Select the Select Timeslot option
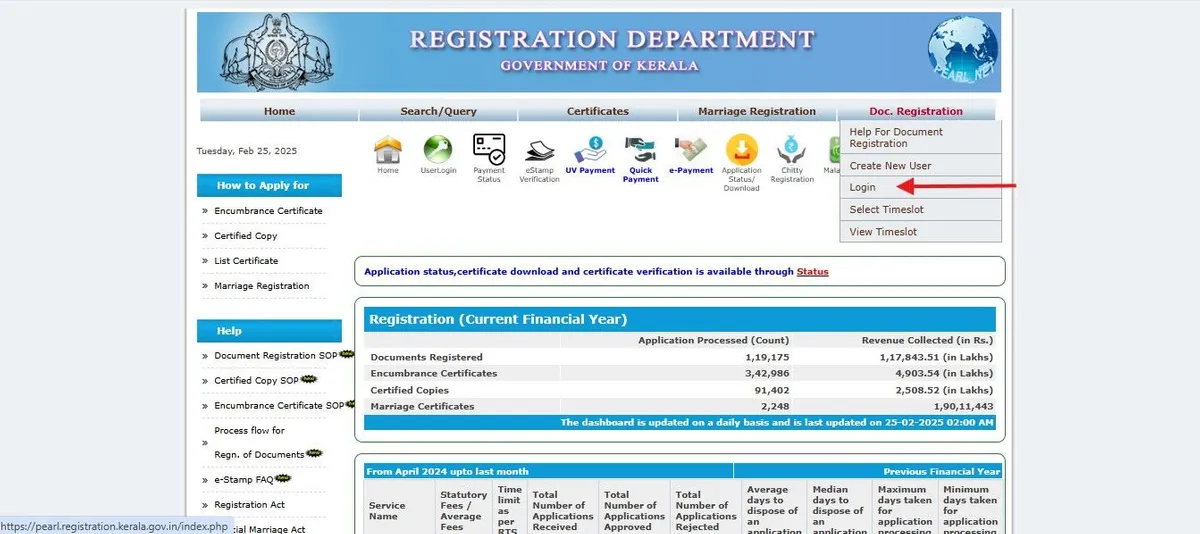The height and width of the screenshot is (534, 1200). point(886,210)
